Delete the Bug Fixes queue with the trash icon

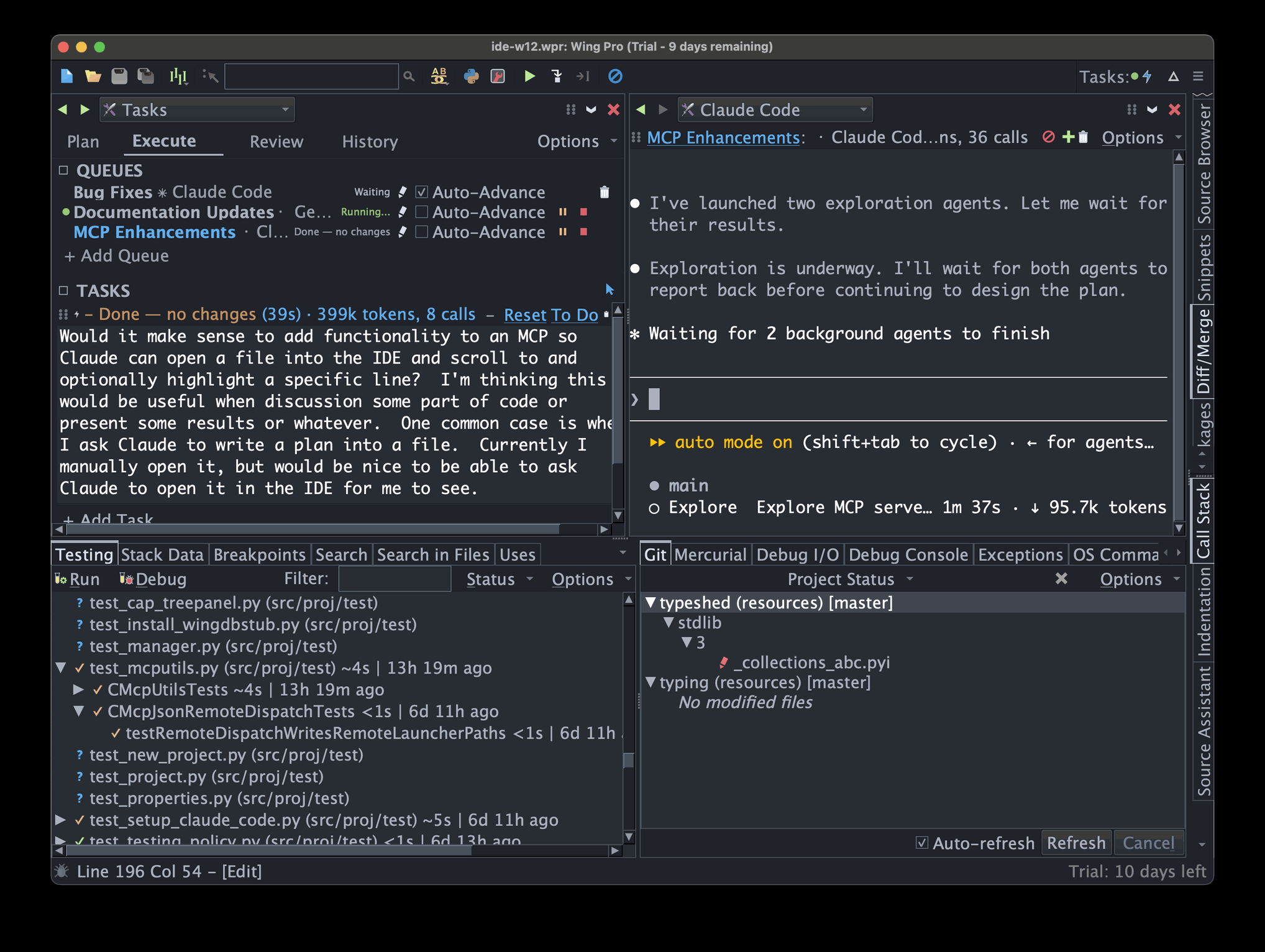pos(605,192)
